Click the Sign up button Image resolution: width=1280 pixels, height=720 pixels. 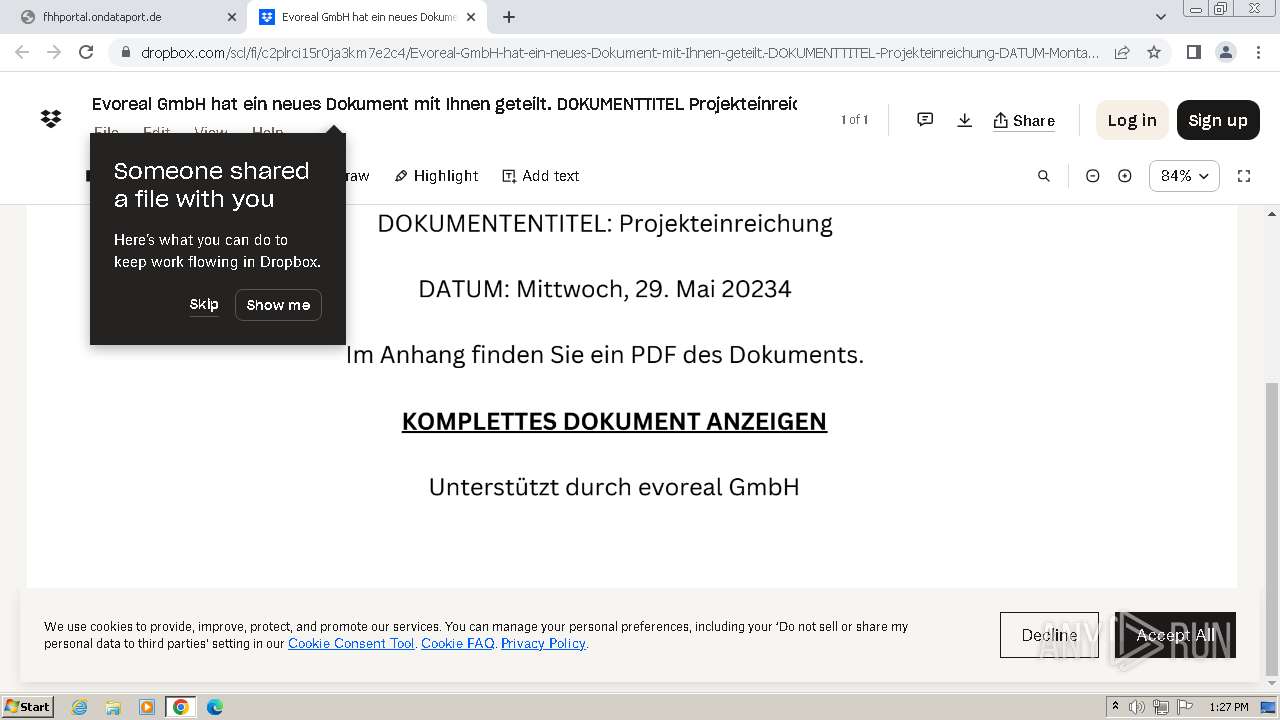[x=1218, y=120]
